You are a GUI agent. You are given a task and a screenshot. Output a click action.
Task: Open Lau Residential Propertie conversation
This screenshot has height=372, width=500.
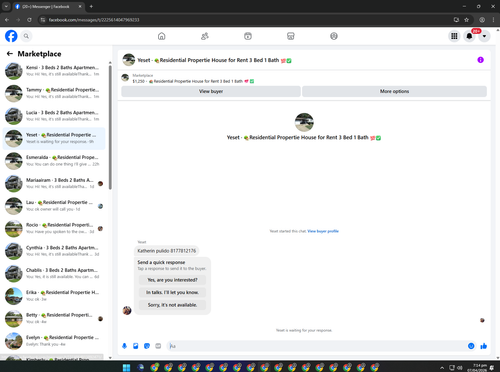54,206
